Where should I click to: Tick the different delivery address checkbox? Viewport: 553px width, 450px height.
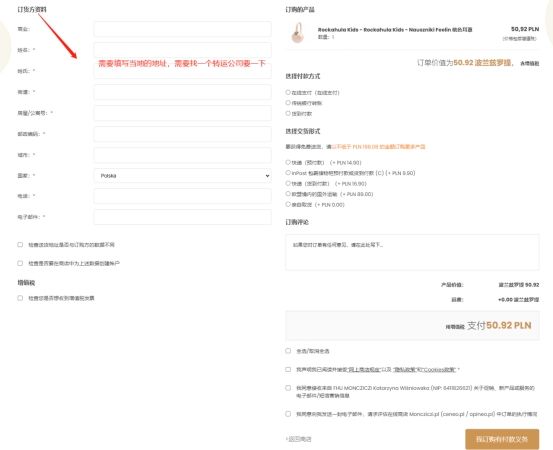pyautogui.click(x=20, y=244)
